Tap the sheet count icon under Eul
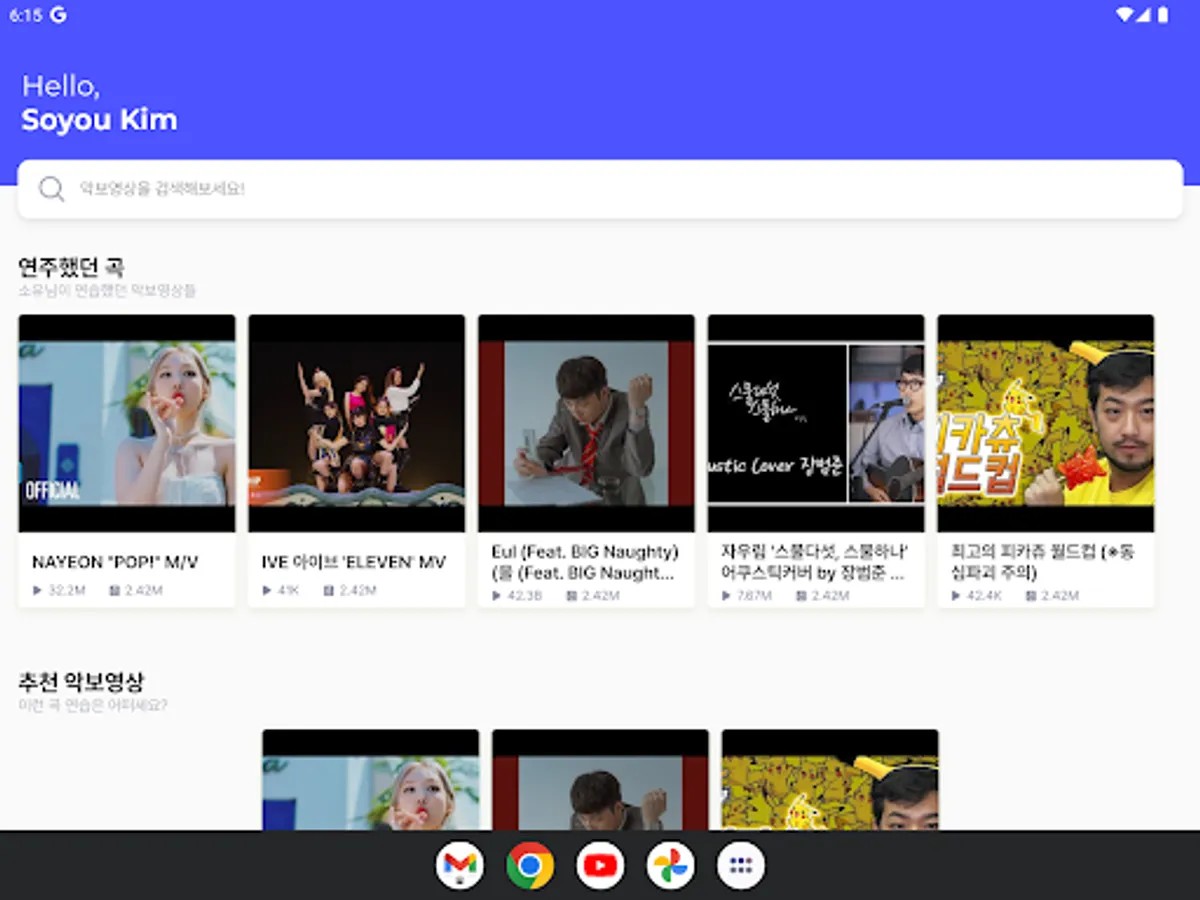 pyautogui.click(x=572, y=595)
